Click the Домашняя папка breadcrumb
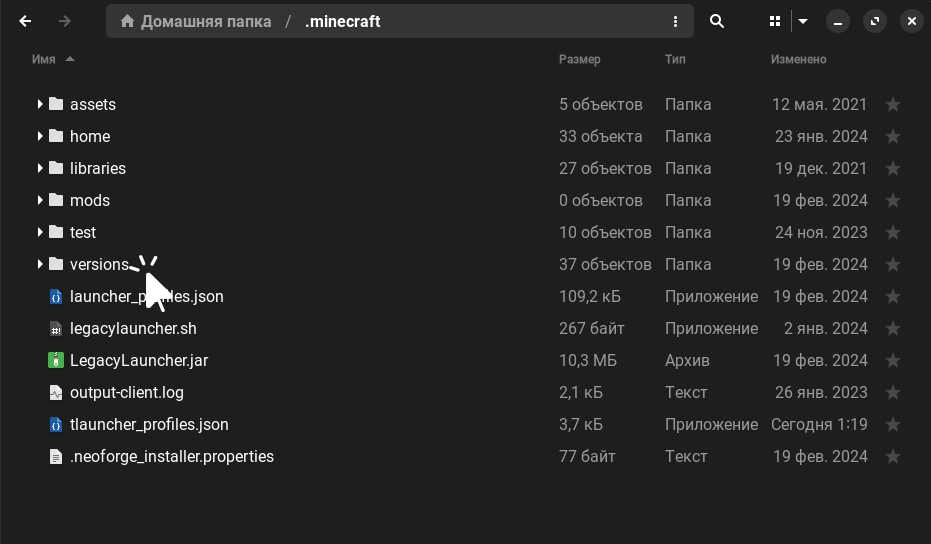931x544 pixels. [195, 21]
